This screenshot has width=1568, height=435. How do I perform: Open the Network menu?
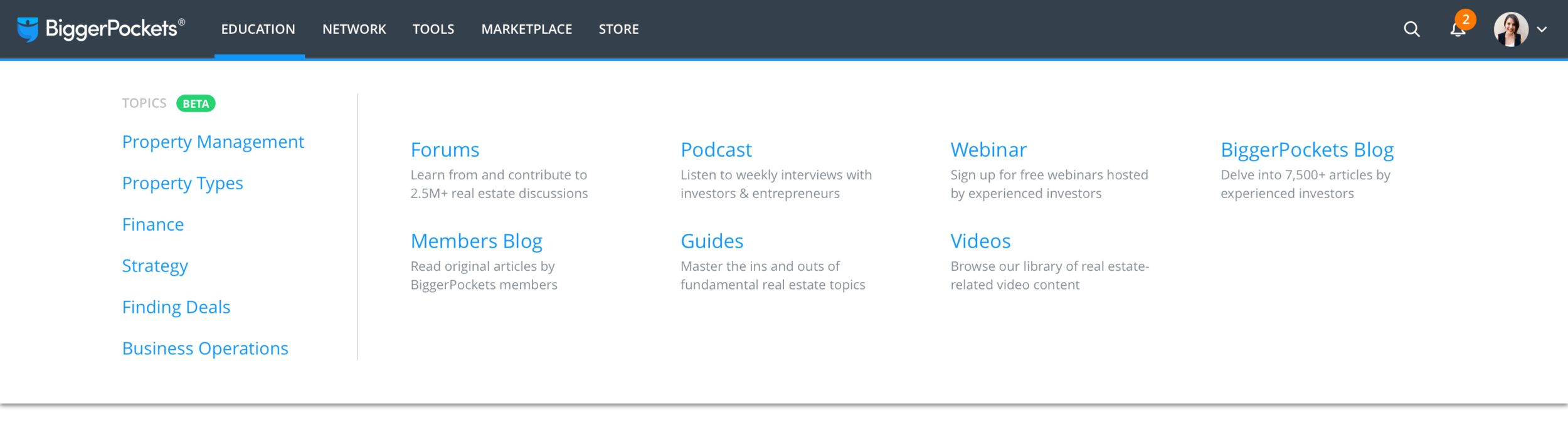[x=354, y=29]
